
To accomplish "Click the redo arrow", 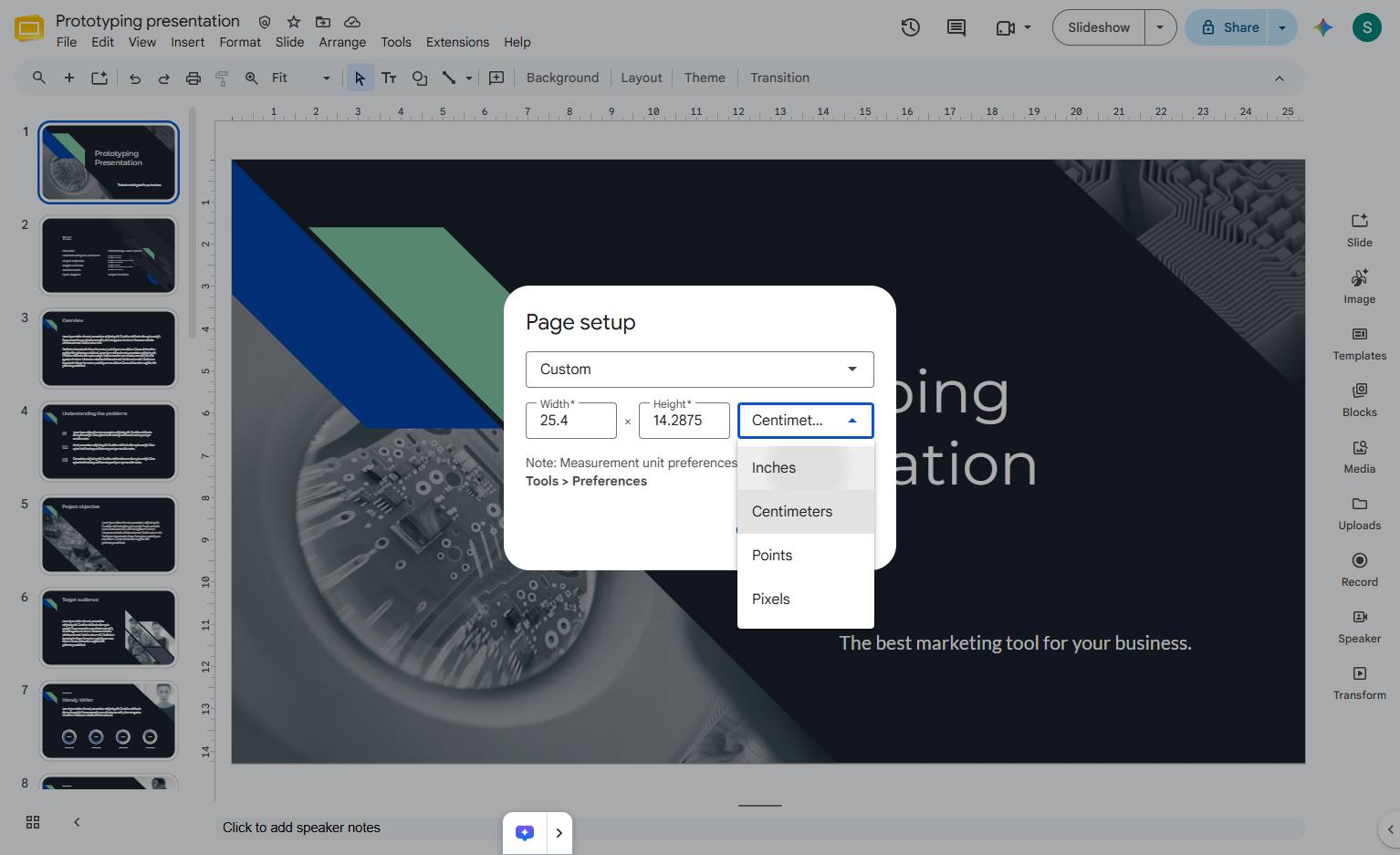I will [x=164, y=78].
